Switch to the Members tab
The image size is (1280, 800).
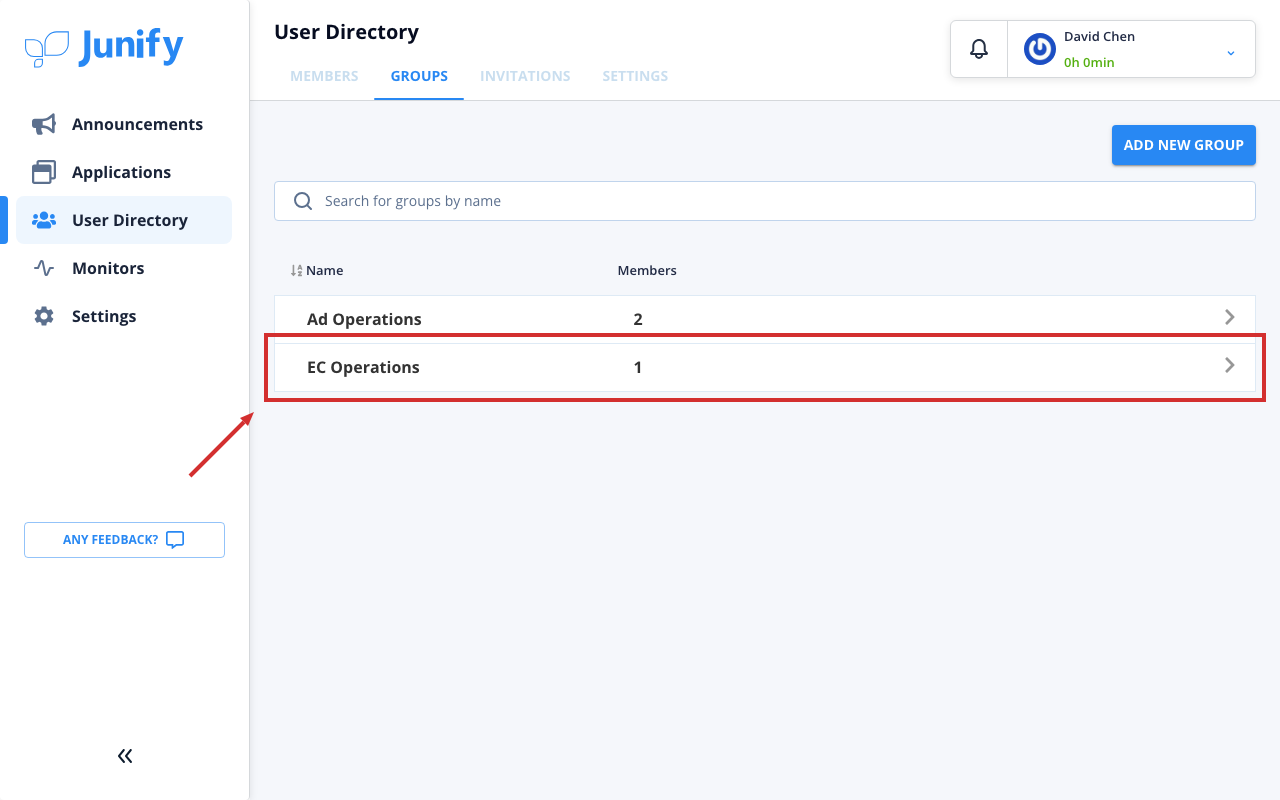[x=324, y=76]
